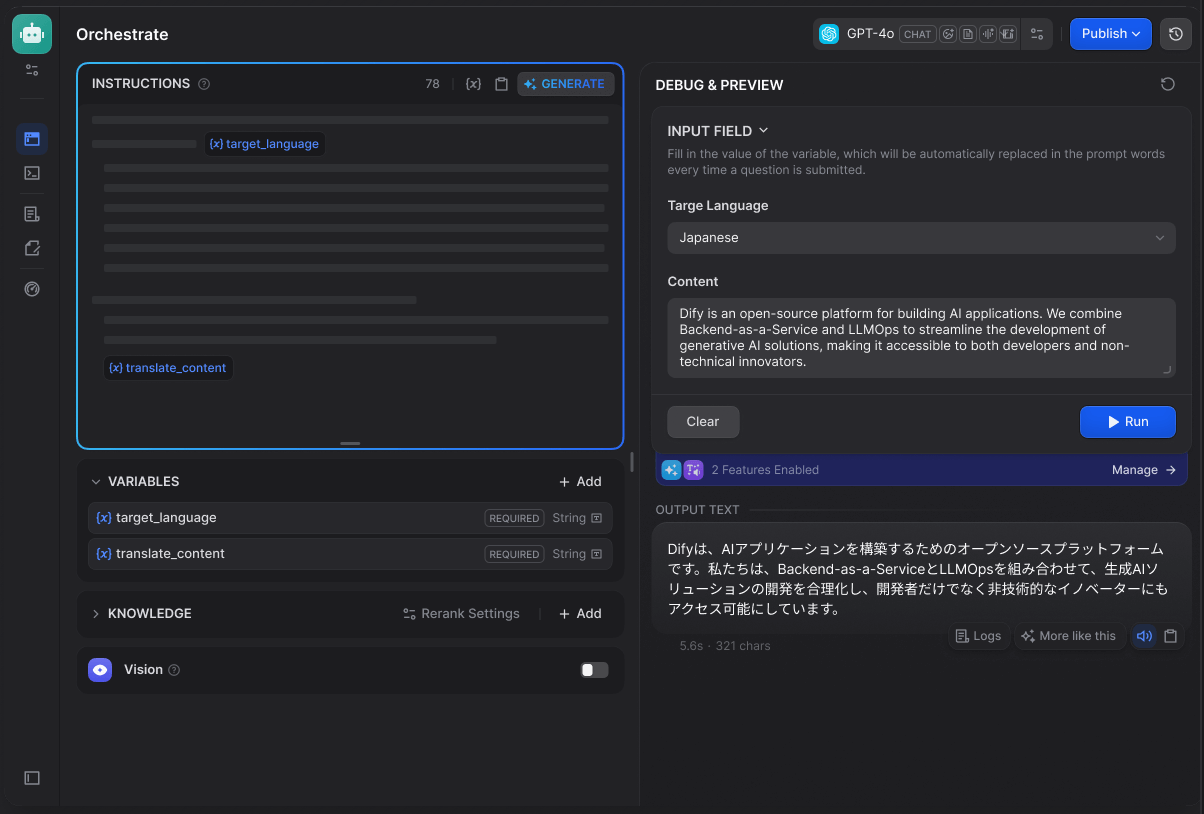The height and width of the screenshot is (814, 1204).
Task: Enable the Vision toggle switch
Action: point(594,670)
